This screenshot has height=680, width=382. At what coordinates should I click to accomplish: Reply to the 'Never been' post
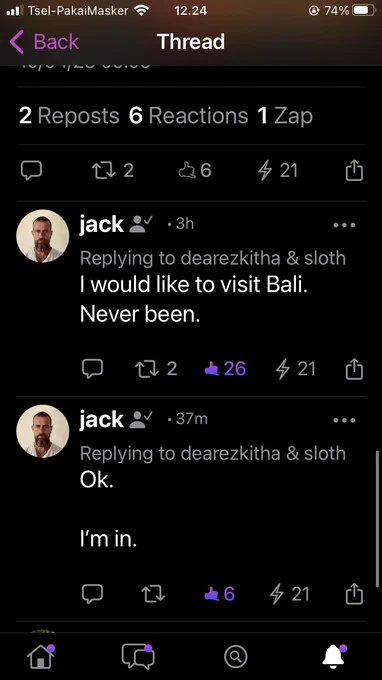tap(92, 369)
